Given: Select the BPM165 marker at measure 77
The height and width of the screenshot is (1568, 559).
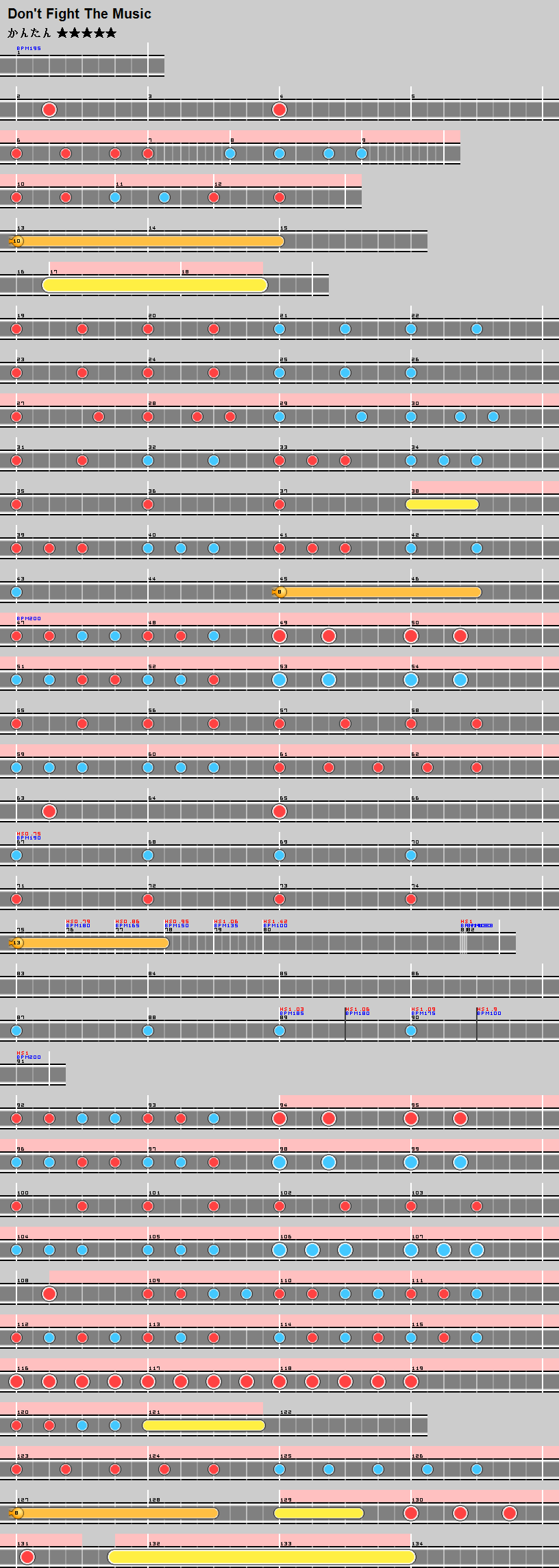Looking at the screenshot, I should tap(127, 926).
